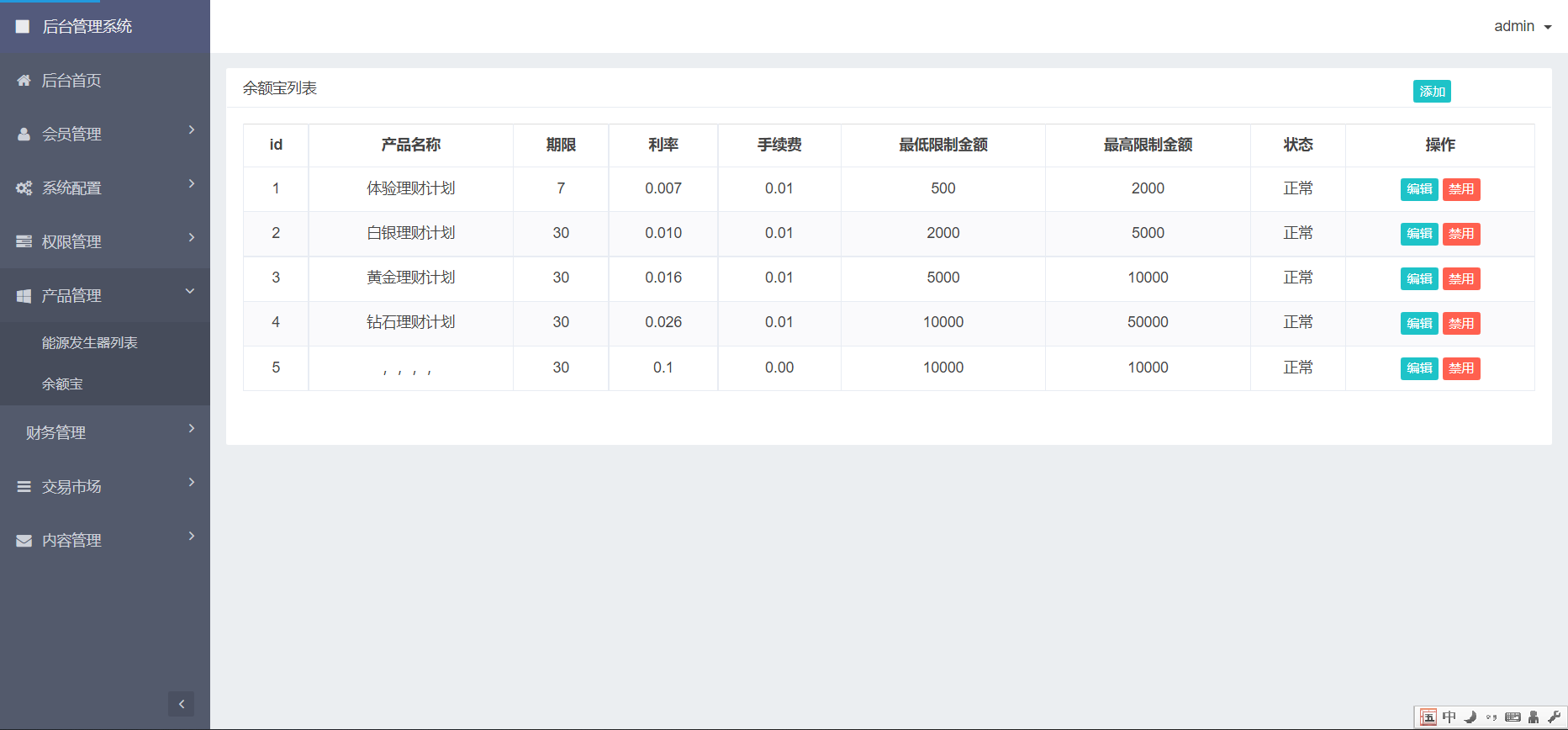Select the 白银理财计划 product name cell

(411, 233)
